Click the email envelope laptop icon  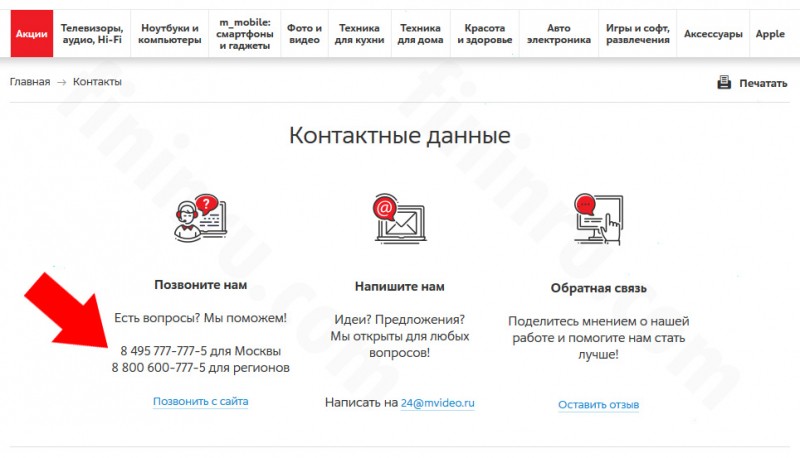point(399,218)
